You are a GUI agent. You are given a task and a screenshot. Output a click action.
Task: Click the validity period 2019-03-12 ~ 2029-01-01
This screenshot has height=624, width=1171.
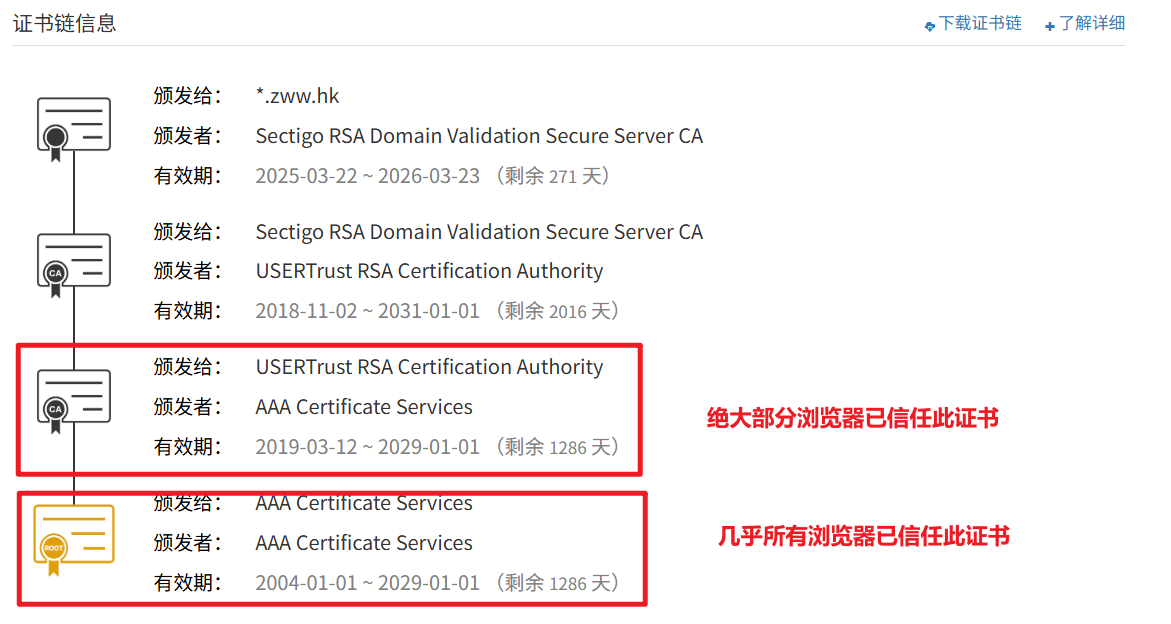pyautogui.click(x=368, y=447)
